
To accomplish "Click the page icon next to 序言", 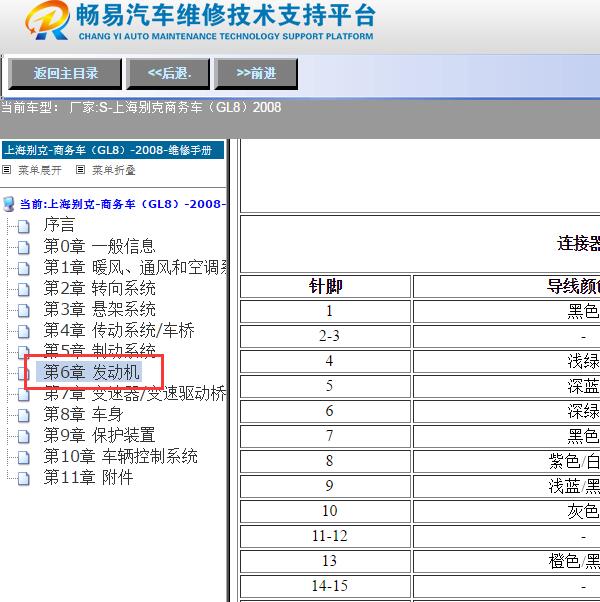I will coord(24,227).
